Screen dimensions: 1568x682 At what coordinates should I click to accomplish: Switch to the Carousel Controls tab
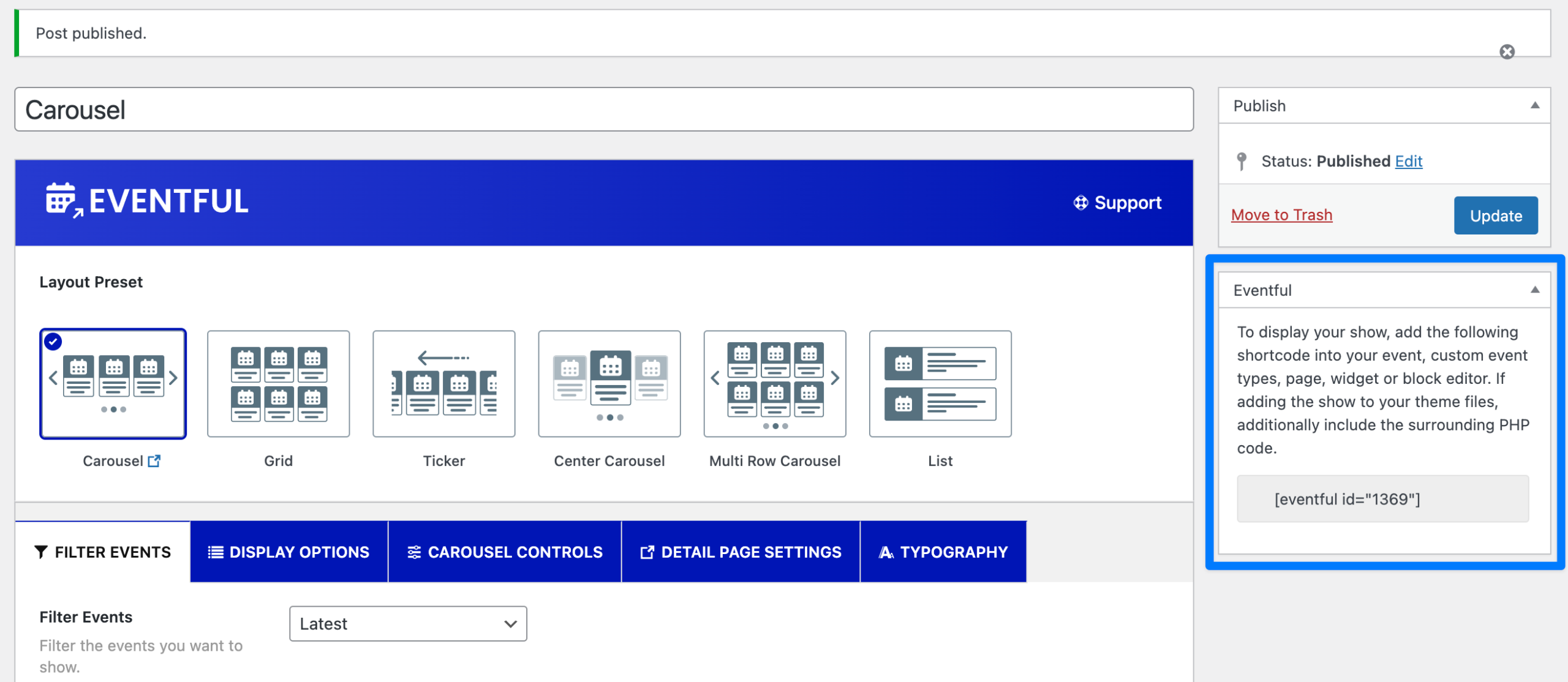pos(505,552)
